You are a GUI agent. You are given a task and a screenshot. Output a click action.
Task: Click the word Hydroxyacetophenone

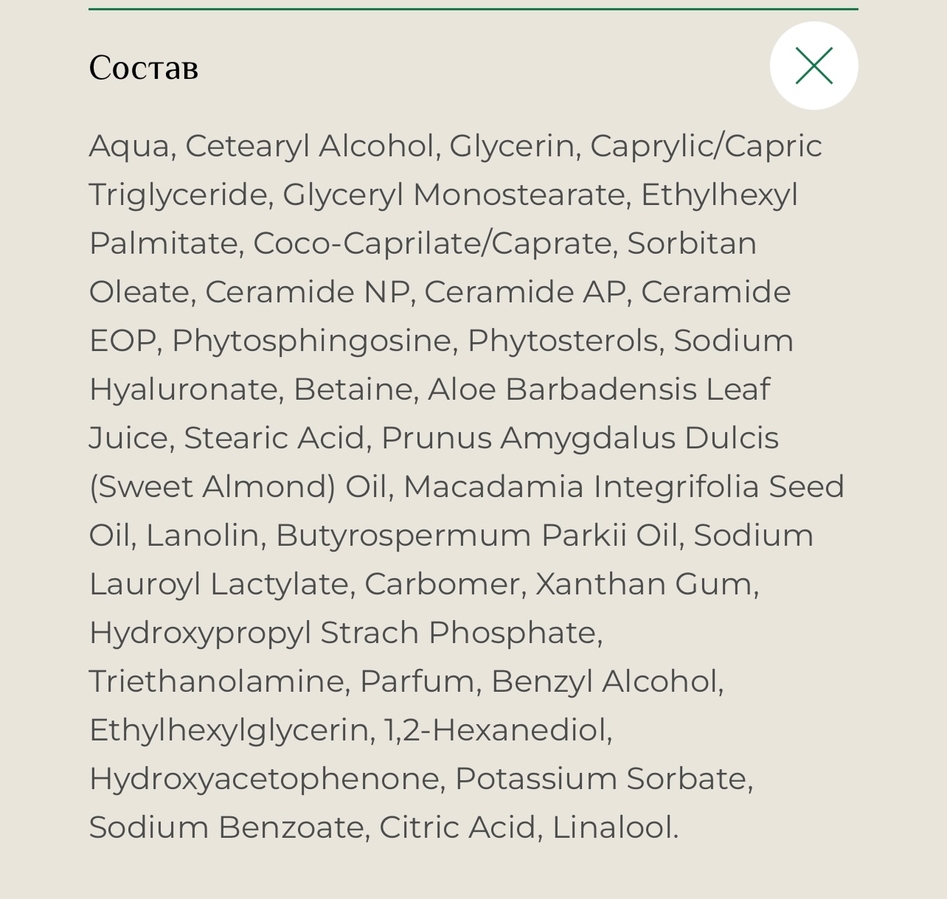263,780
